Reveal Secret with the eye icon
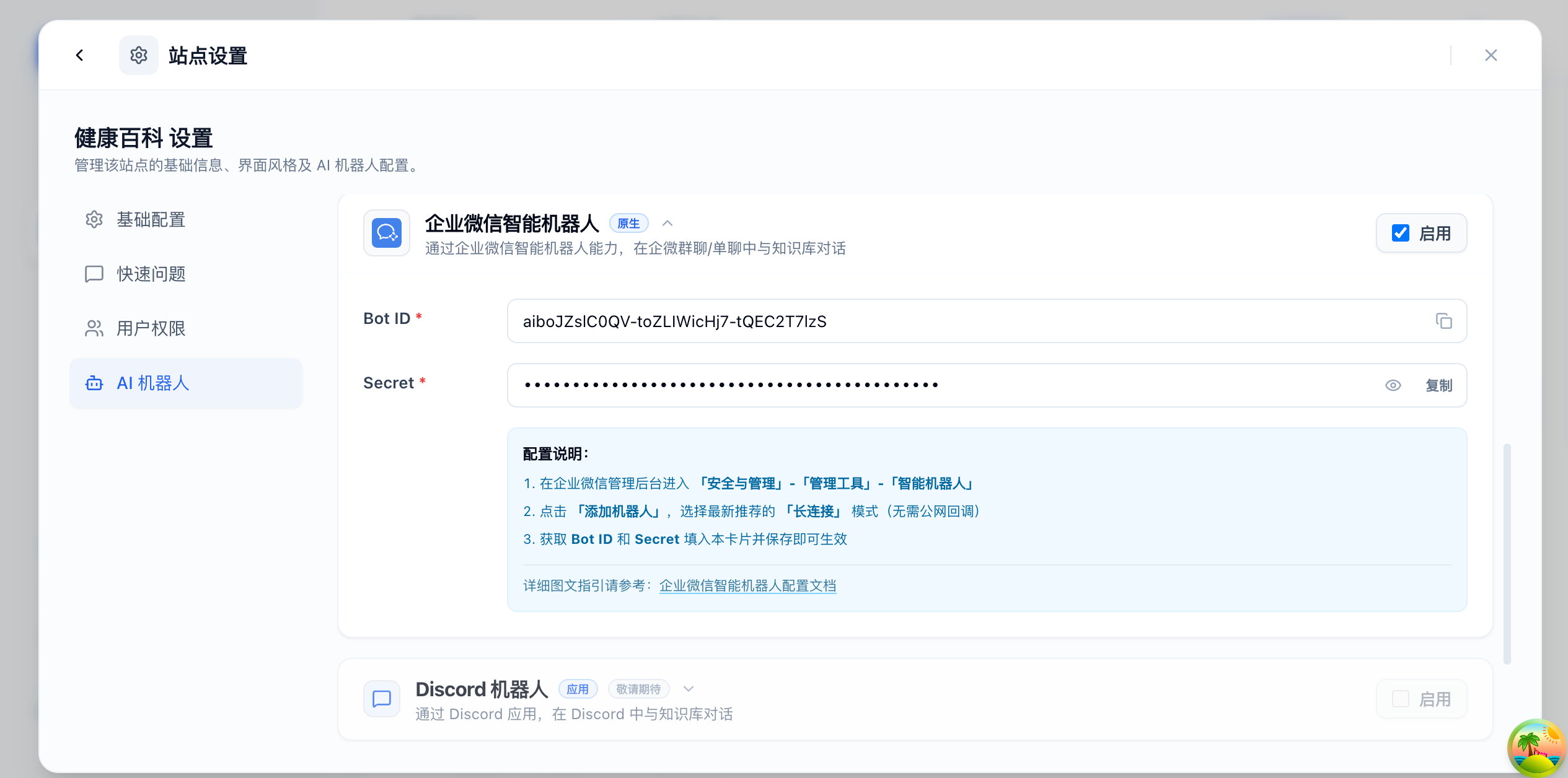 click(1393, 385)
